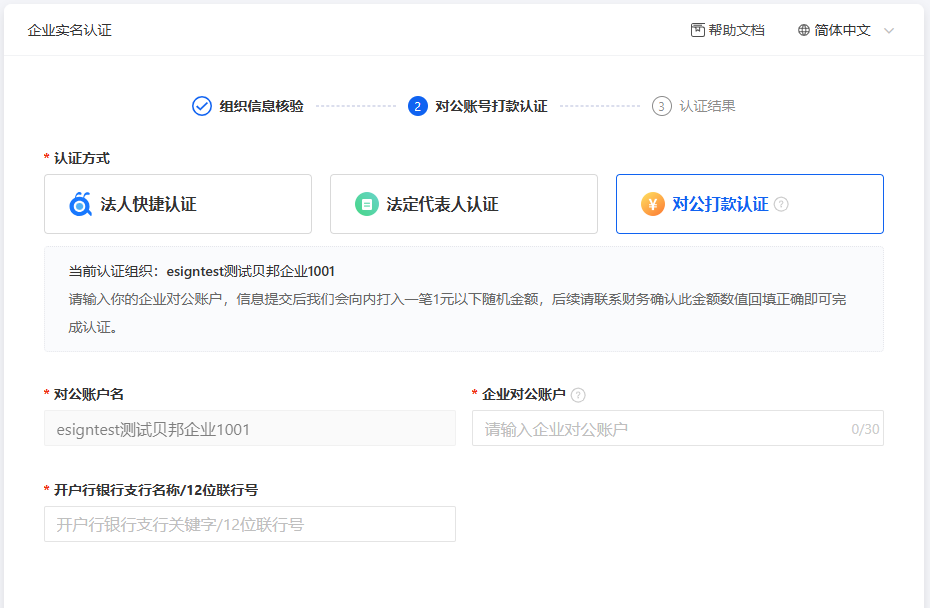This screenshot has width=930, height=608.
Task: Click the orange yen coin icon
Action: tap(652, 204)
